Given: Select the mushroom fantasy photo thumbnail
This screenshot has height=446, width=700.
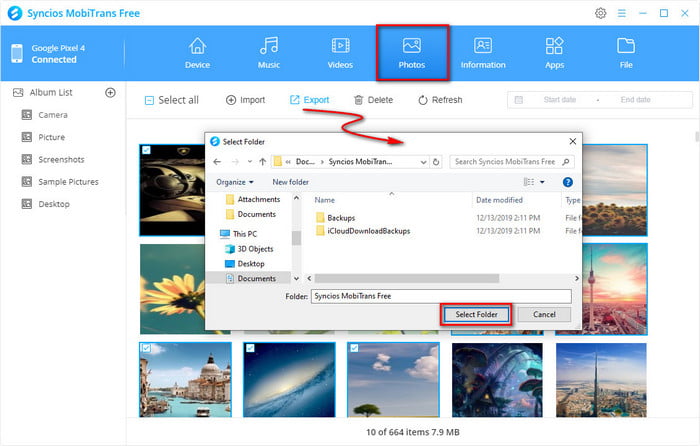Looking at the screenshot, I should [497, 379].
